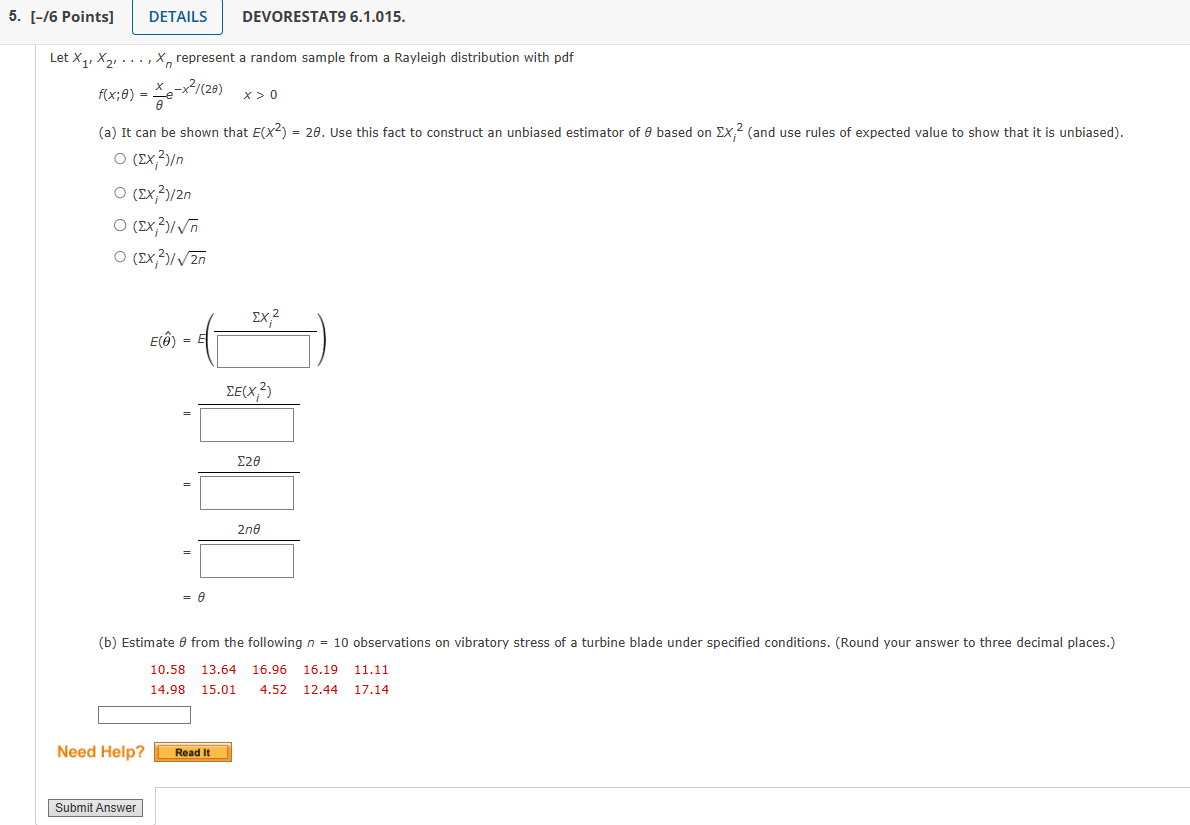Click the Submit Answer button
This screenshot has width=1190, height=825.
click(95, 807)
